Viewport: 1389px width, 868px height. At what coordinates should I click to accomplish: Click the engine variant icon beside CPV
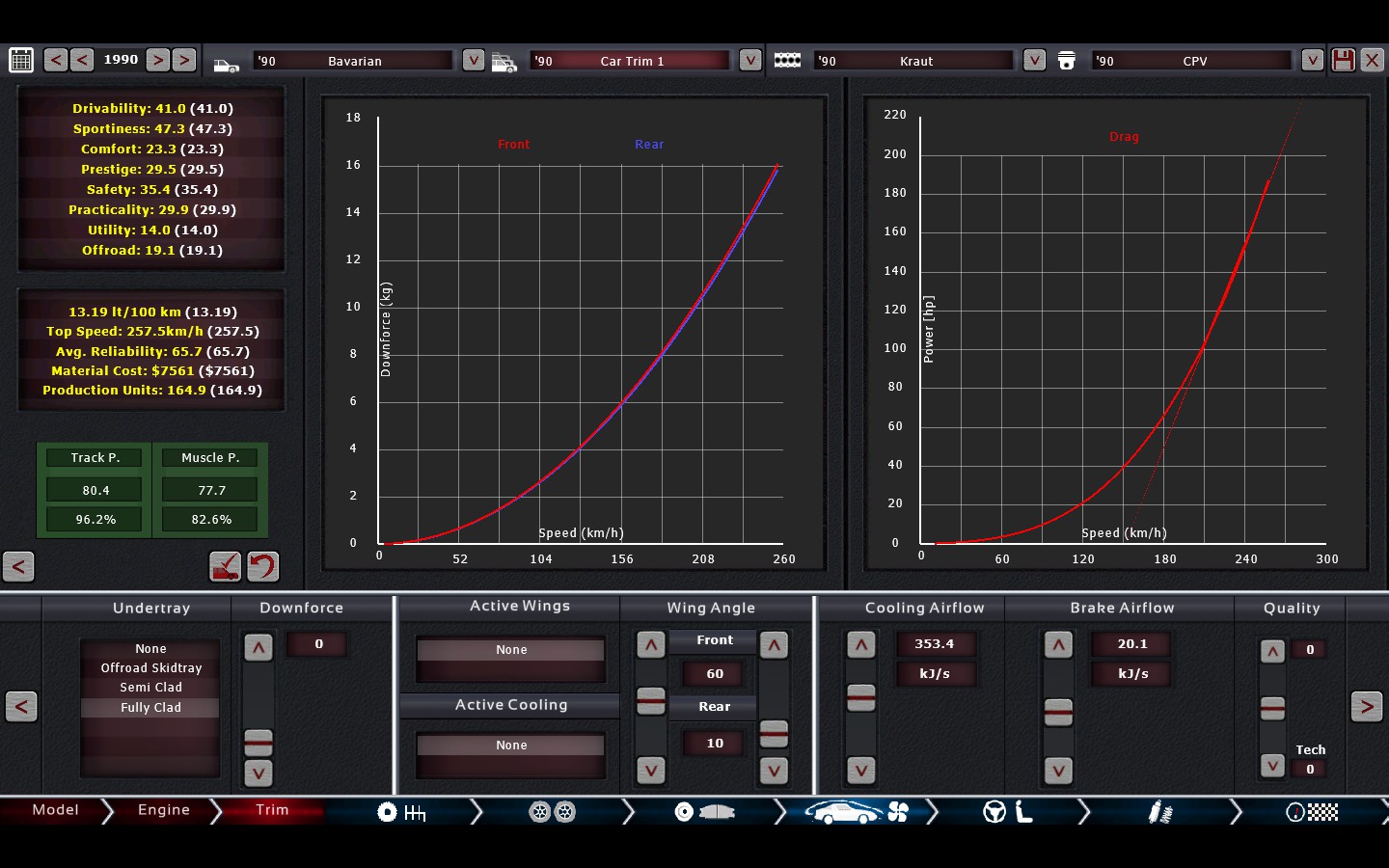click(1067, 61)
